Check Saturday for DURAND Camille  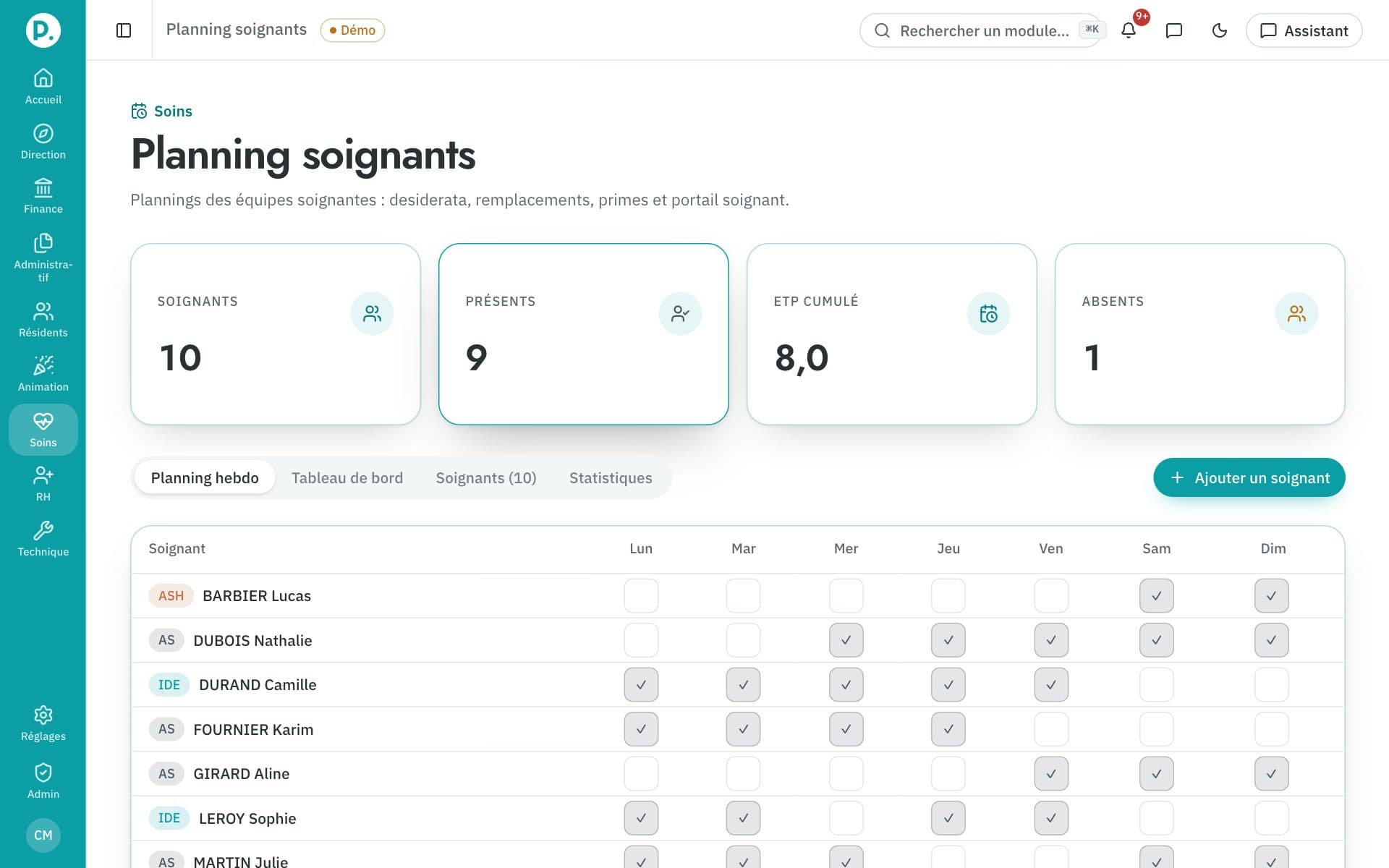tap(1157, 685)
